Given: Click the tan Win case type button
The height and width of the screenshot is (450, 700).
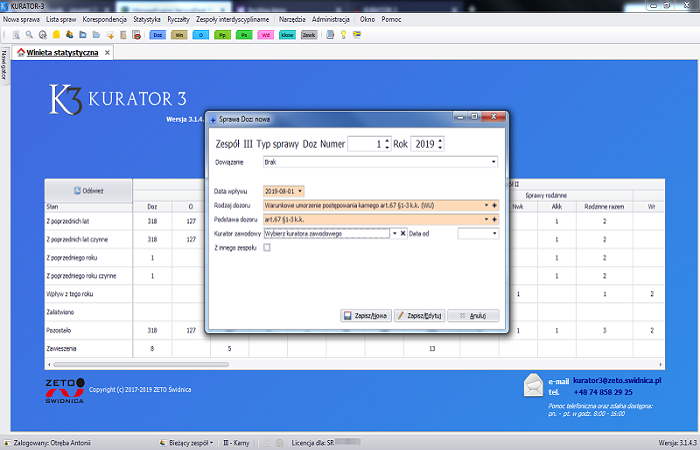Looking at the screenshot, I should coord(179,35).
